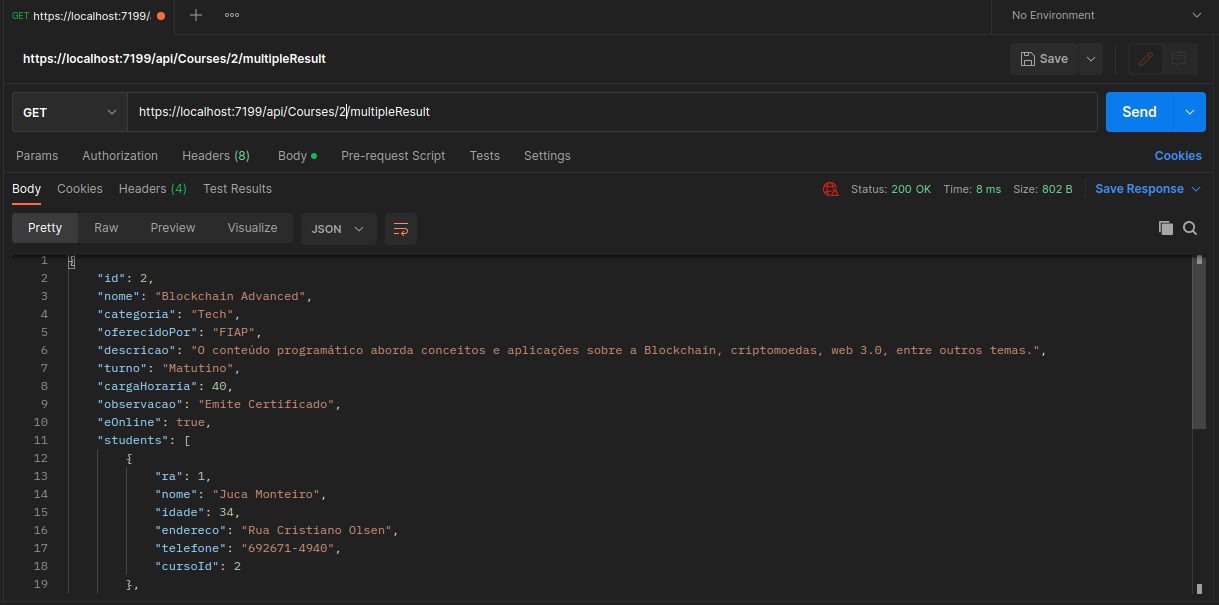The height and width of the screenshot is (605, 1219).
Task: Click the descricao text line
Action: [571, 350]
